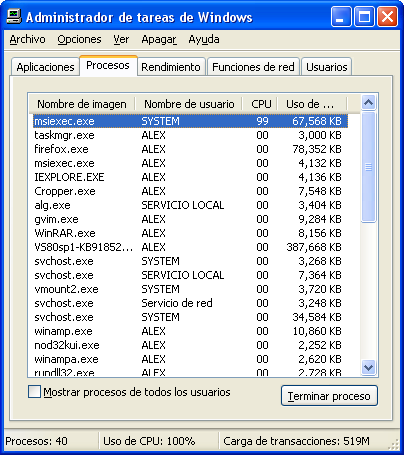This screenshot has height=455, width=404.
Task: Select the winamp.exe process row
Action: pyautogui.click(x=191, y=331)
